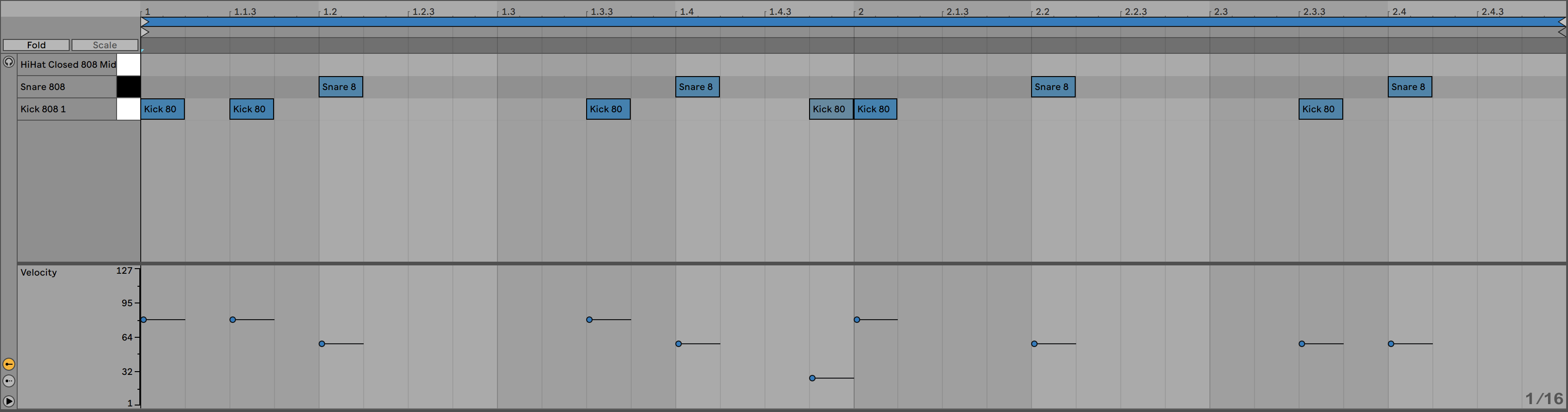The image size is (1568, 412).
Task: Click the 1/16 grid size indicator
Action: point(1543,399)
